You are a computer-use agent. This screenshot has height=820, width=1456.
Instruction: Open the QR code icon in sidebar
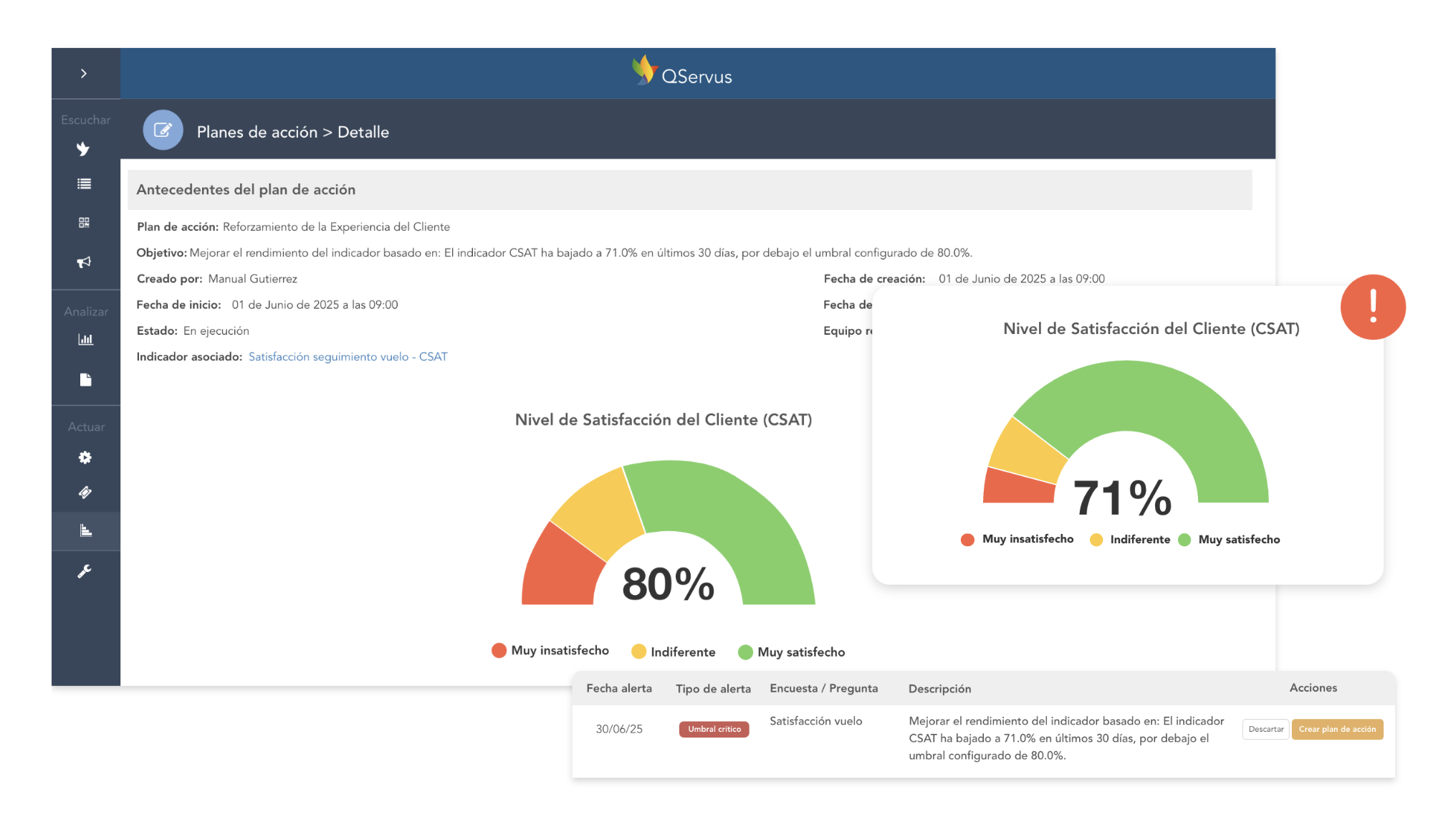tap(85, 223)
